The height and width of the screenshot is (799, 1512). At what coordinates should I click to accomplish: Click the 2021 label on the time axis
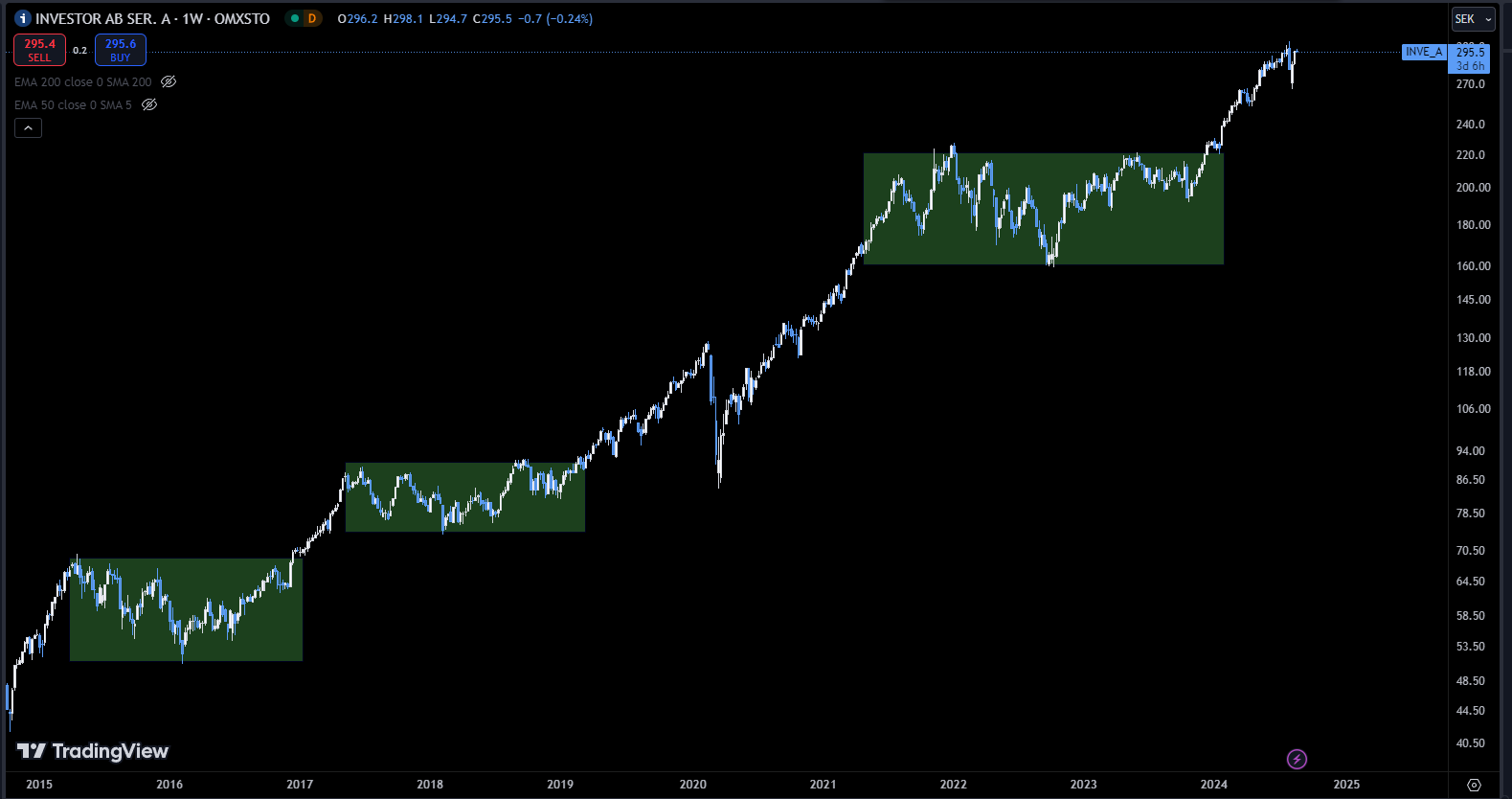coord(823,785)
